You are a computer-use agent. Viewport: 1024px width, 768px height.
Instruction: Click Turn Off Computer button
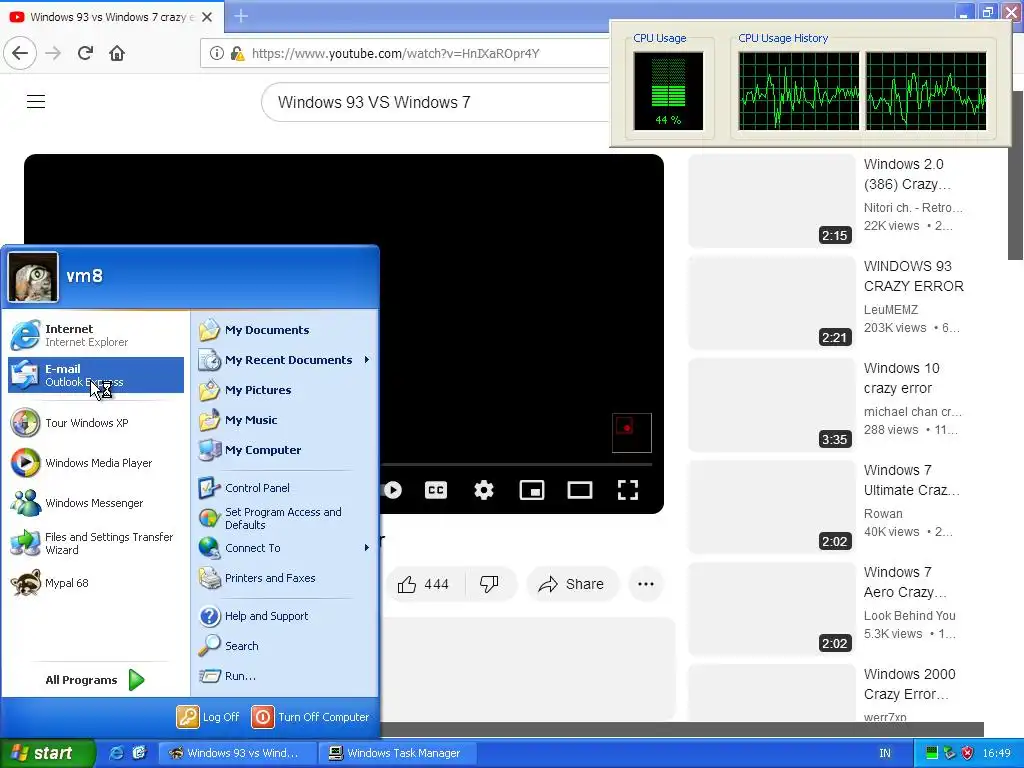(x=311, y=717)
